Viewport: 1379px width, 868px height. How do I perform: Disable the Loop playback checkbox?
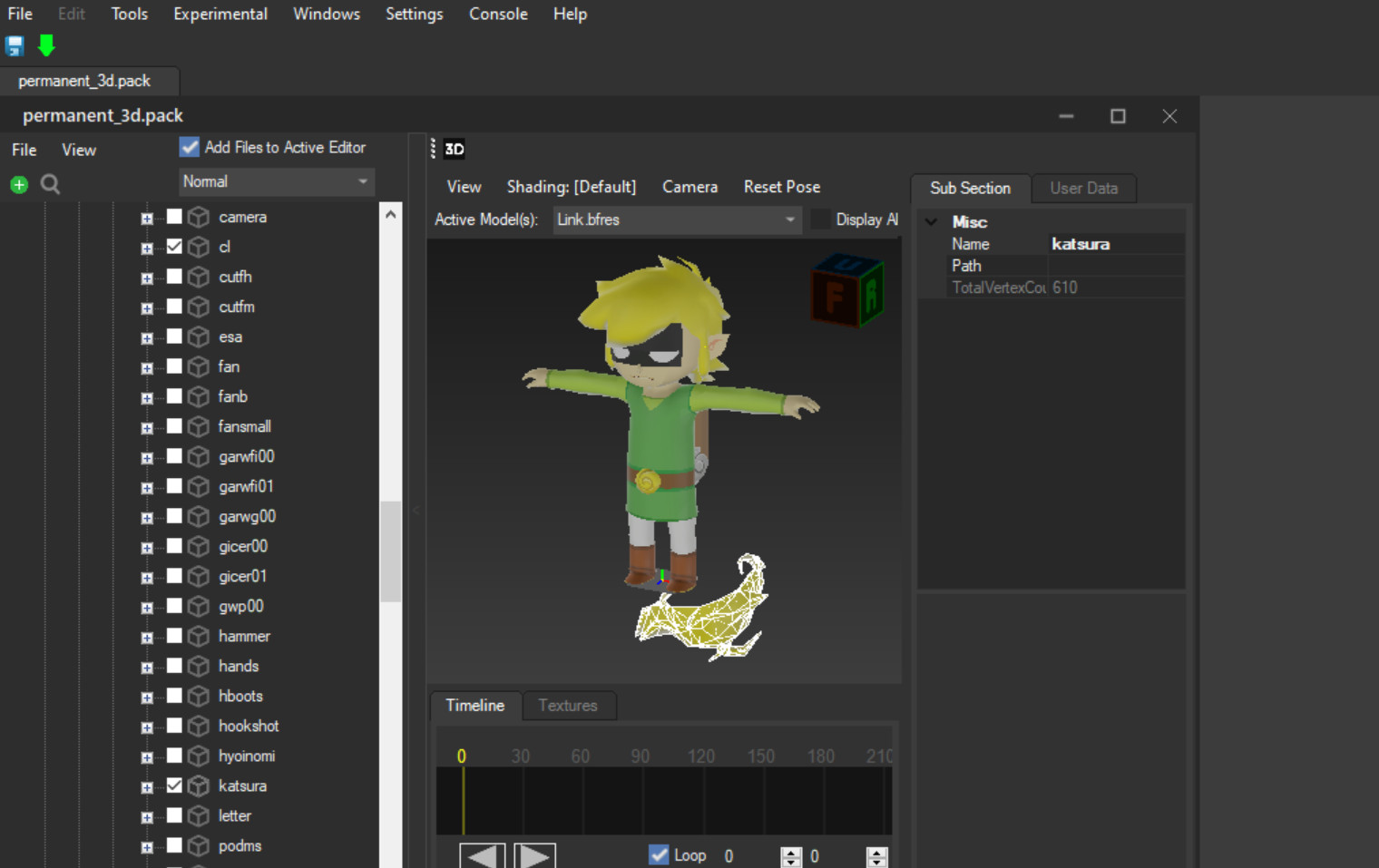(x=658, y=854)
